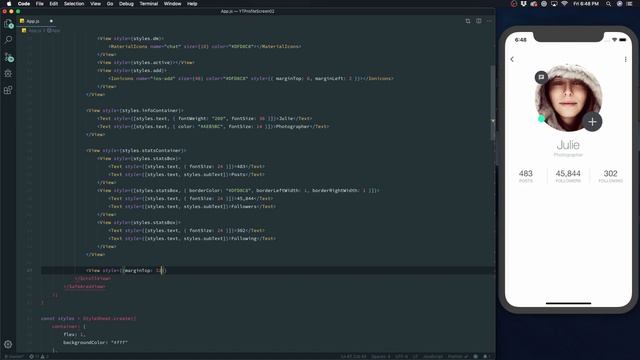The height and width of the screenshot is (360, 640).
Task: Select the App.js editor tab
Action: [37, 21]
